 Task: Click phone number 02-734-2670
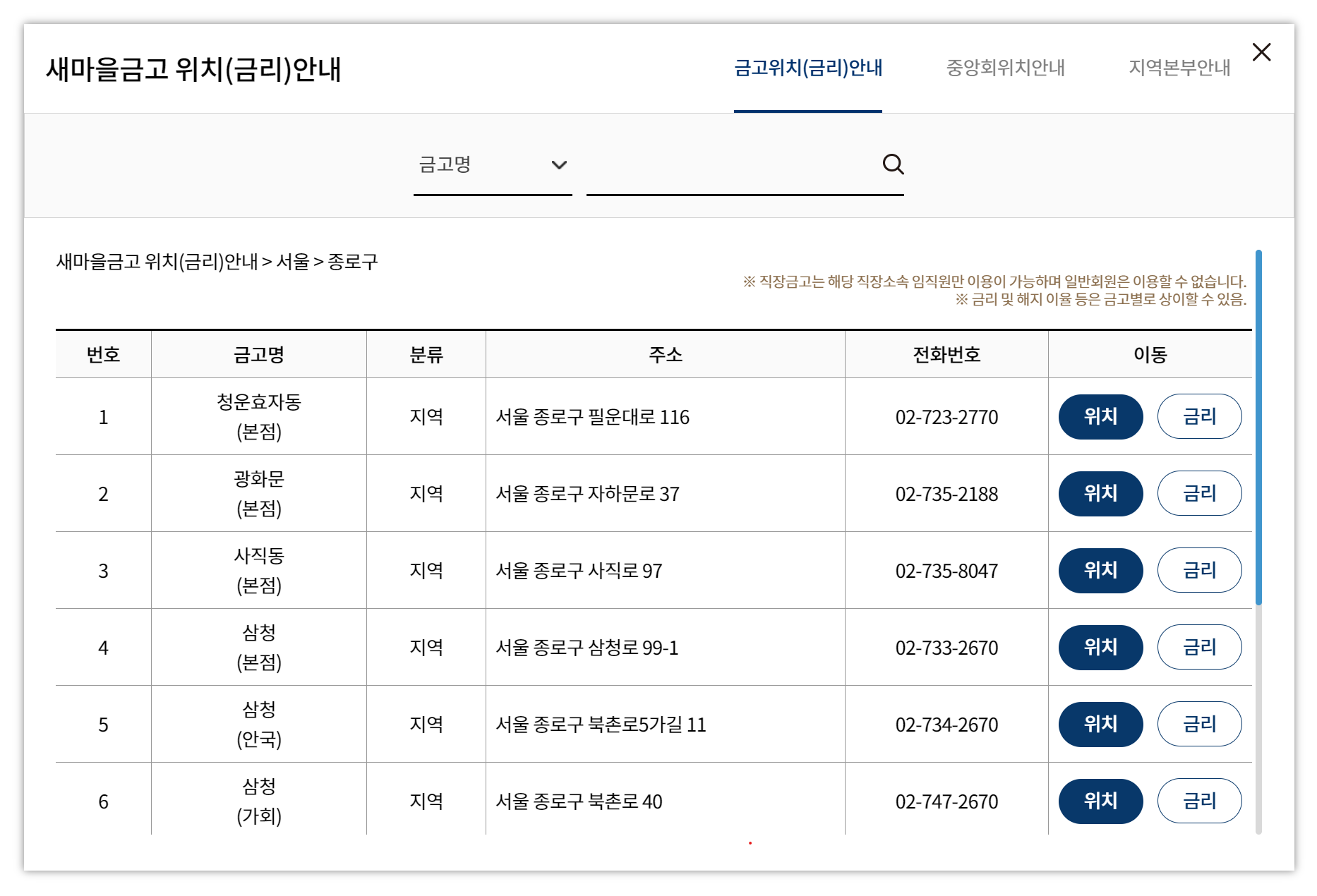946,725
